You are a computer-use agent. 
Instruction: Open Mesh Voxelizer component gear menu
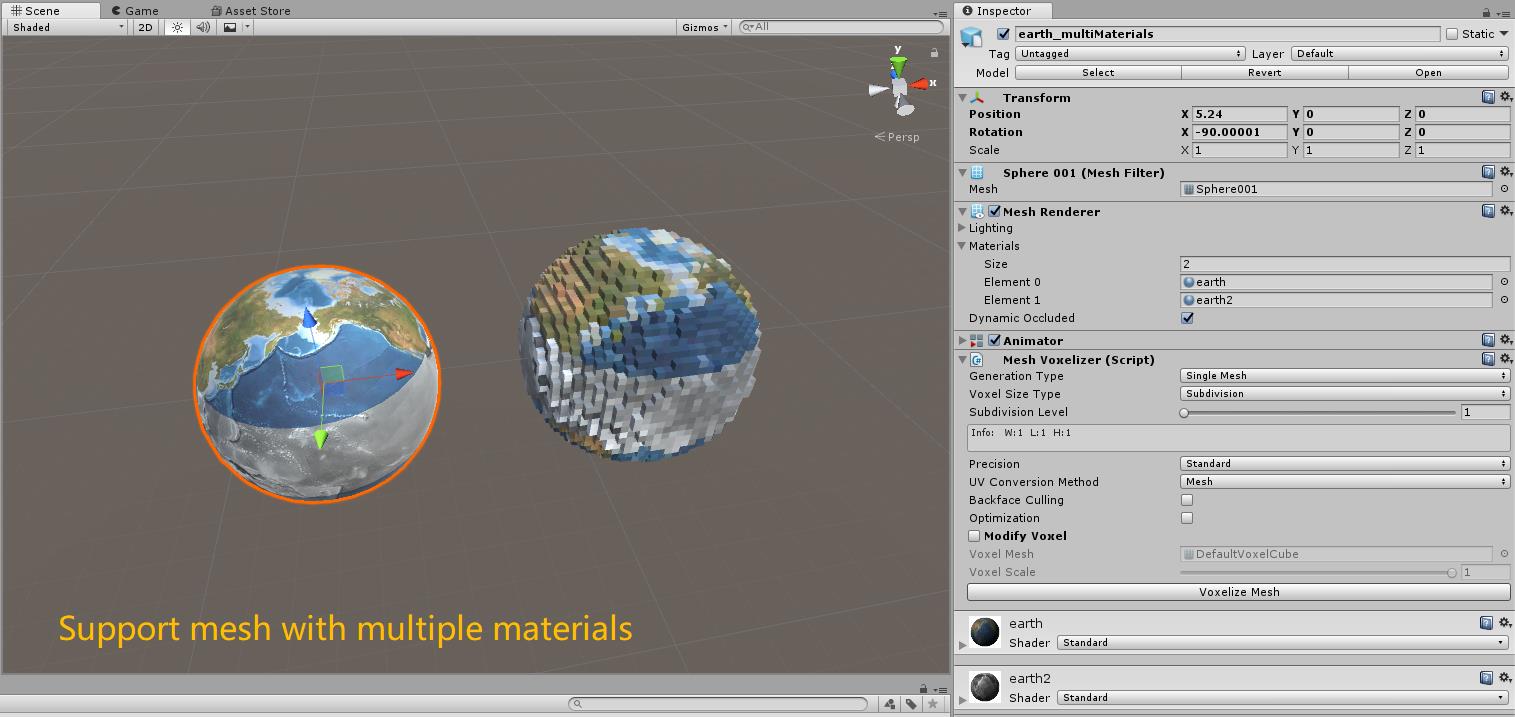point(1505,359)
